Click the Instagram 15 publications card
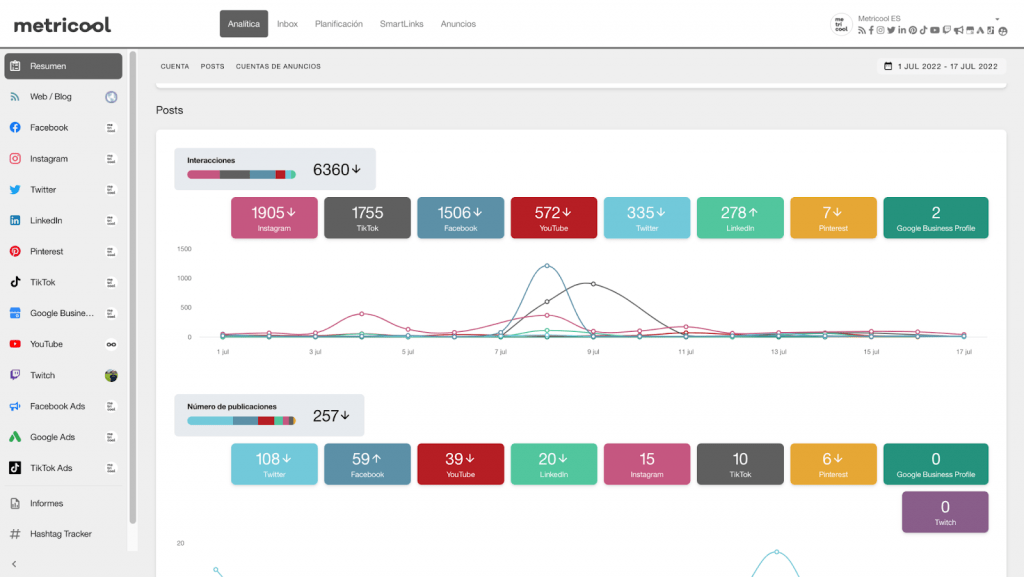Image resolution: width=1024 pixels, height=577 pixels. coord(647,464)
